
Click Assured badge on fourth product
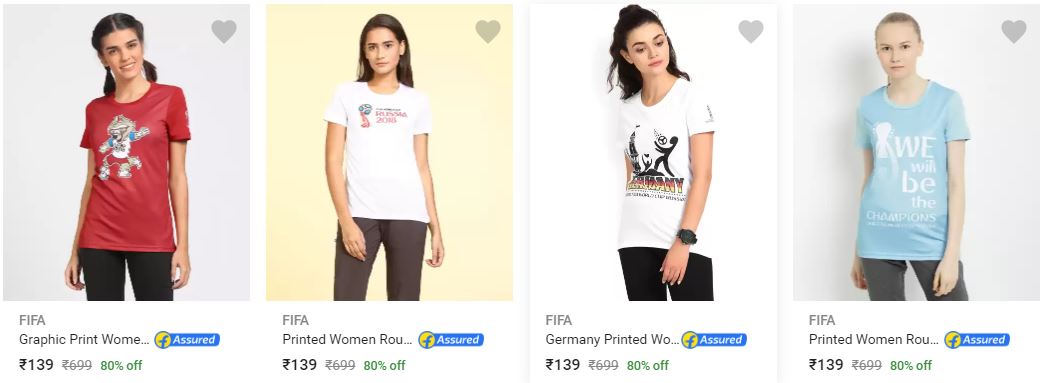tap(977, 340)
